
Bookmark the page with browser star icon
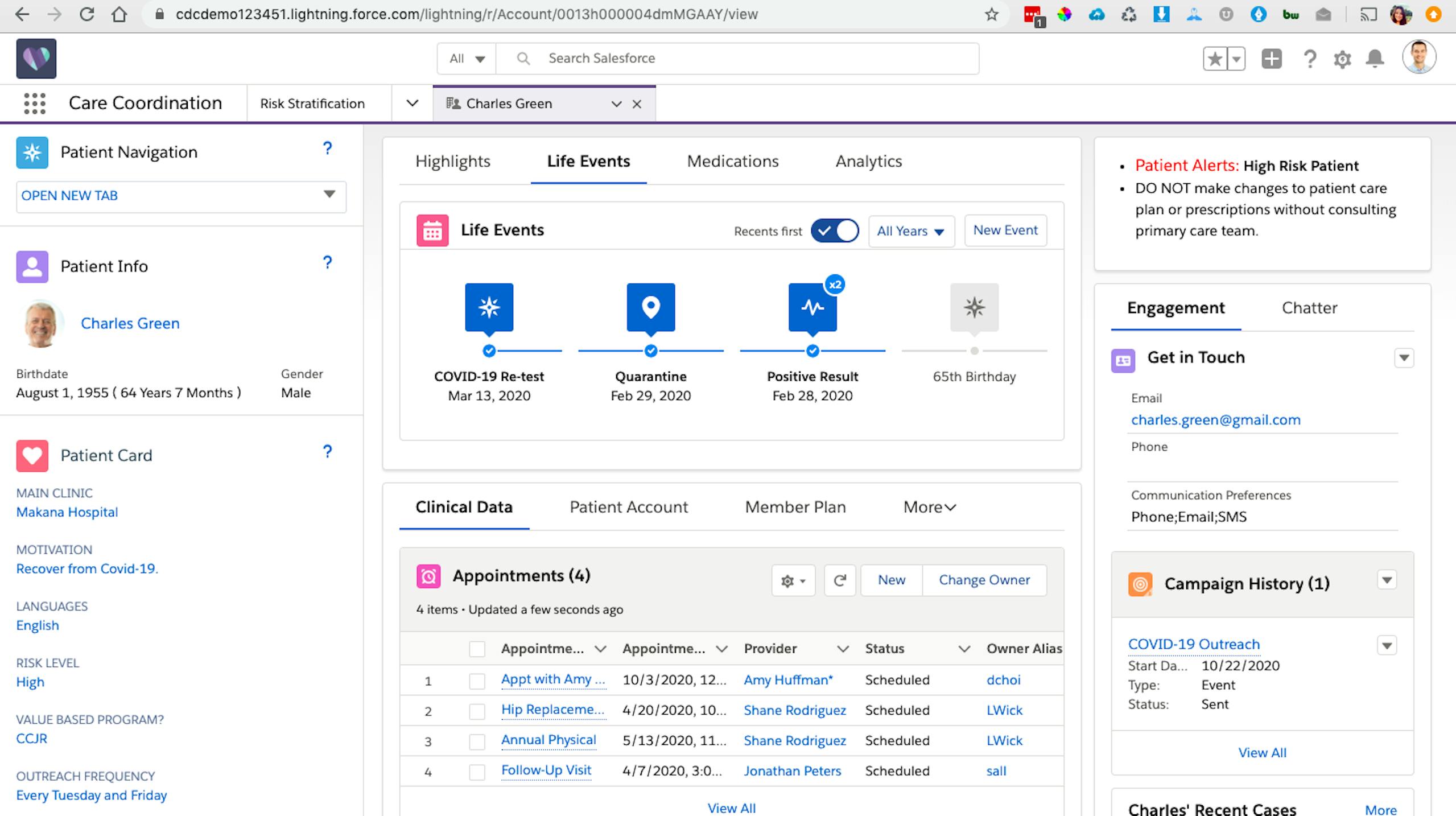992,14
